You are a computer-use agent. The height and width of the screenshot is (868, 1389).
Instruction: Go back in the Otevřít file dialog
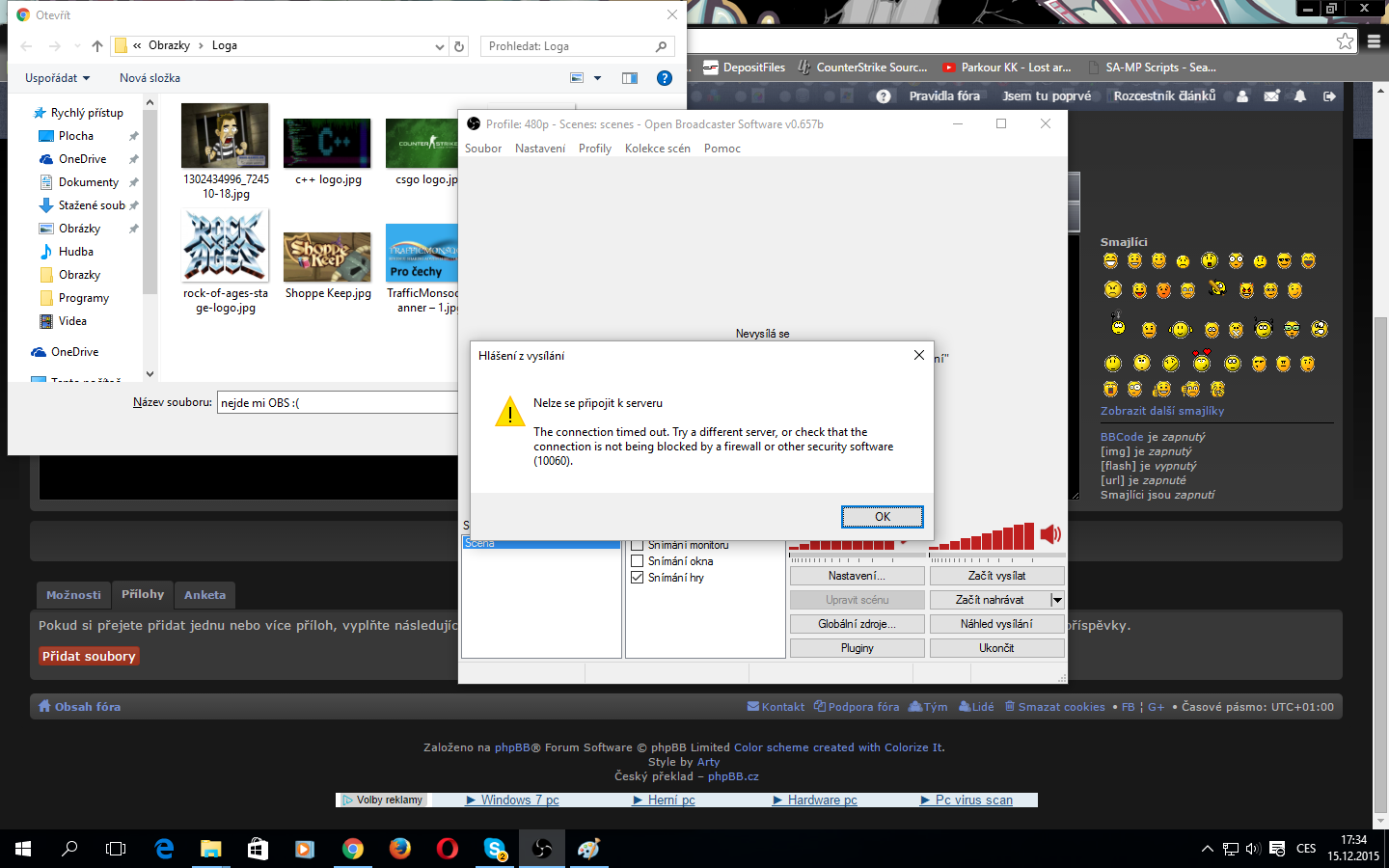[26, 46]
